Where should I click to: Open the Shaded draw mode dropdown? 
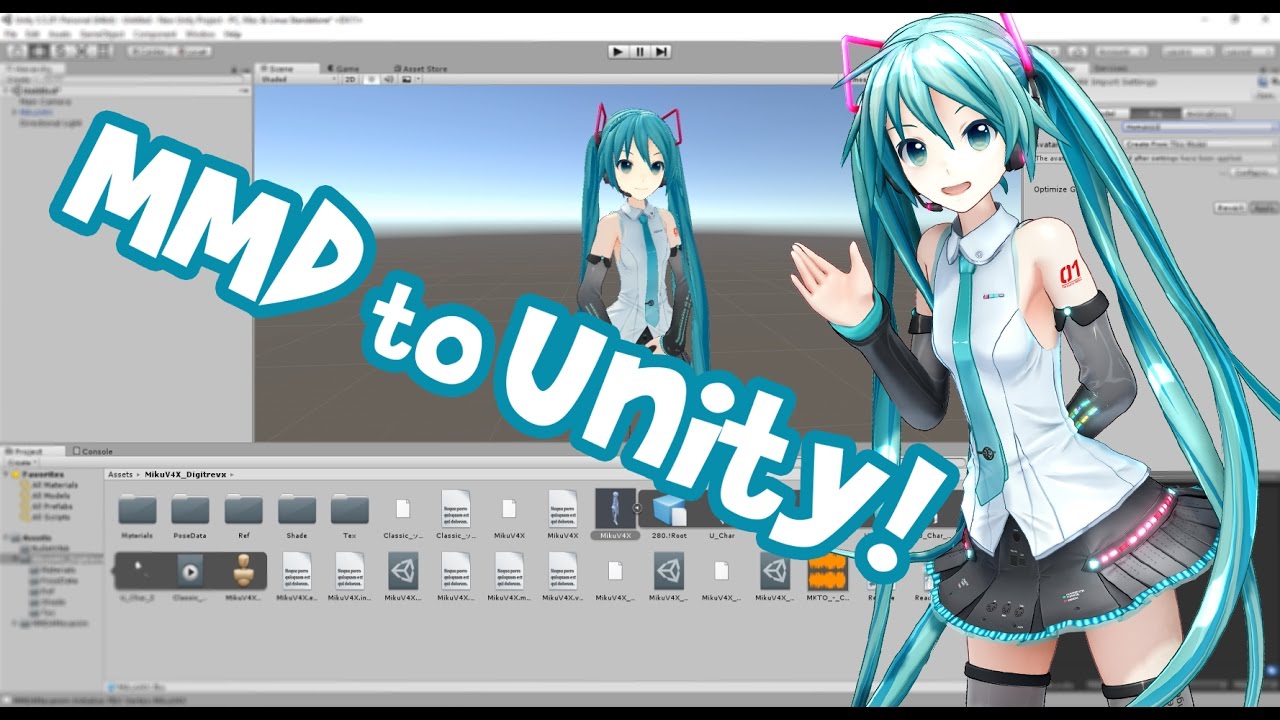pyautogui.click(x=297, y=79)
